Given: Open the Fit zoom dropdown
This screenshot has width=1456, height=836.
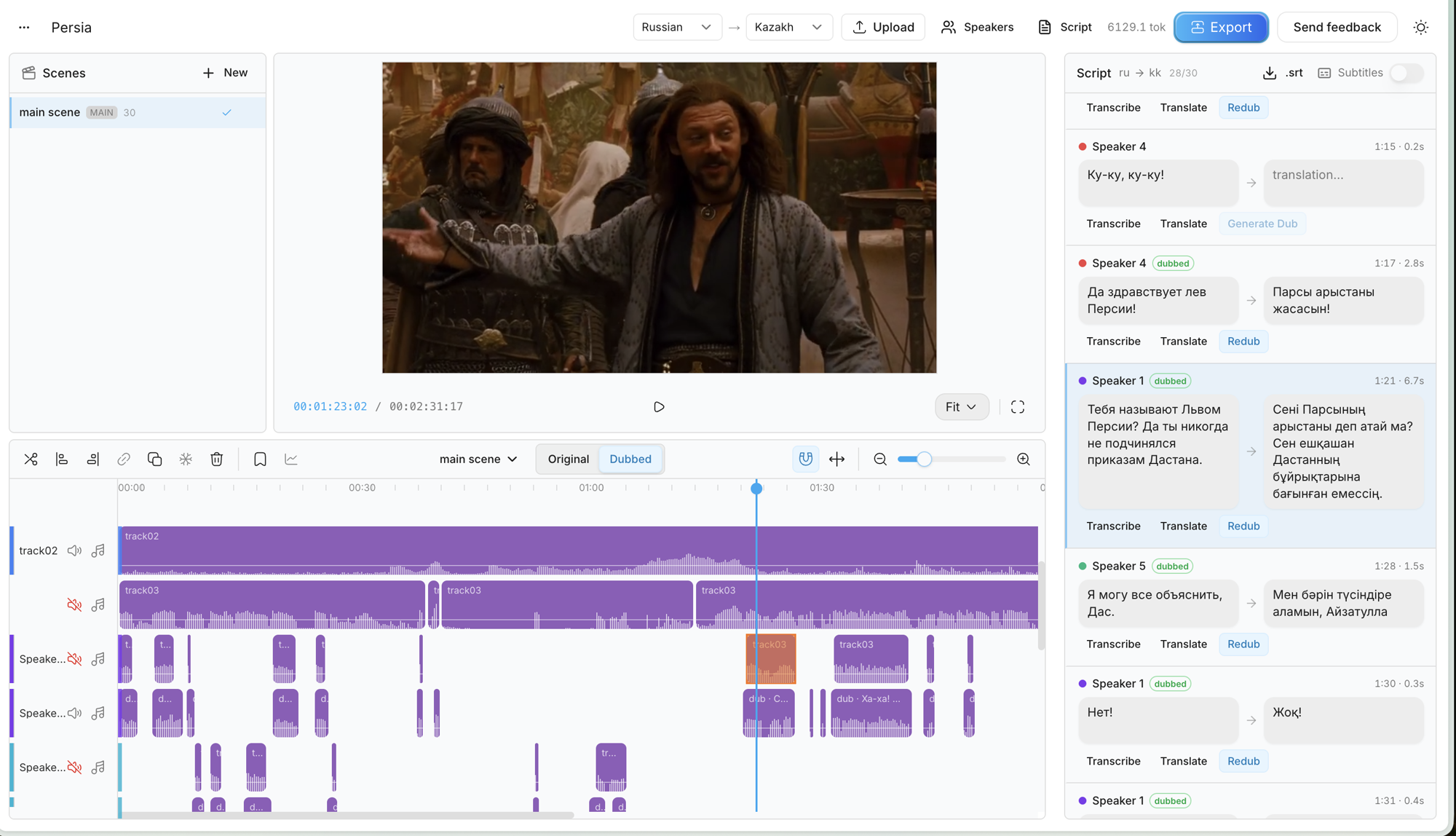Looking at the screenshot, I should (x=962, y=407).
